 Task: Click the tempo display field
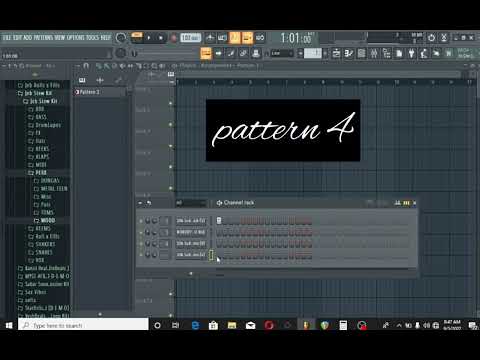191,38
